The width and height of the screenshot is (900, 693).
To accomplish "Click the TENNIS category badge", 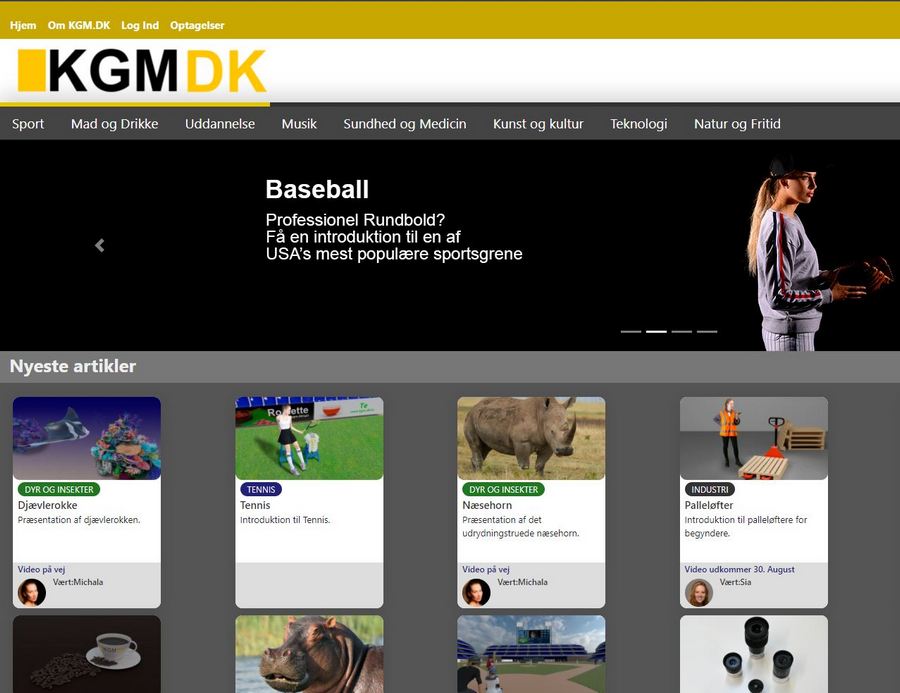I will [x=260, y=489].
